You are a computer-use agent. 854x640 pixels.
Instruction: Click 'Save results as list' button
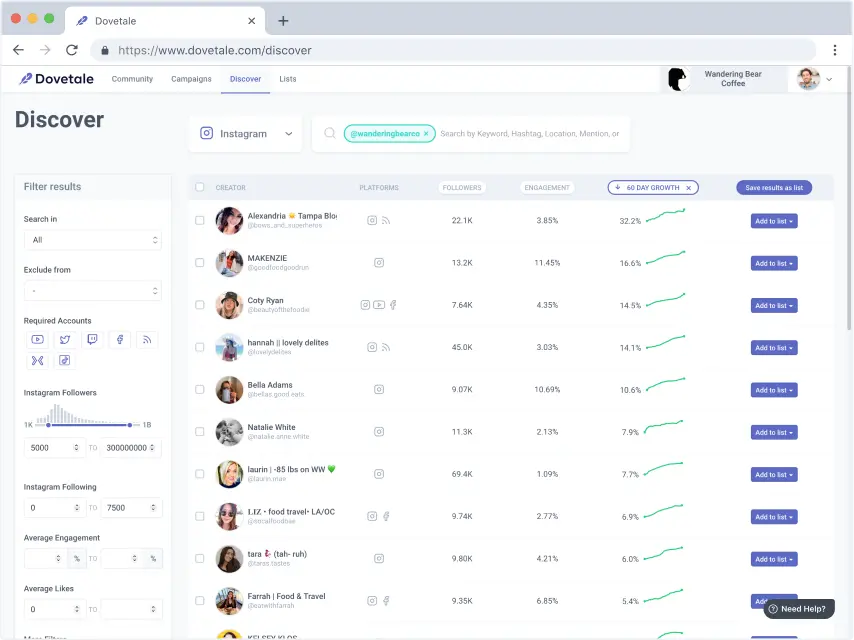(x=773, y=188)
